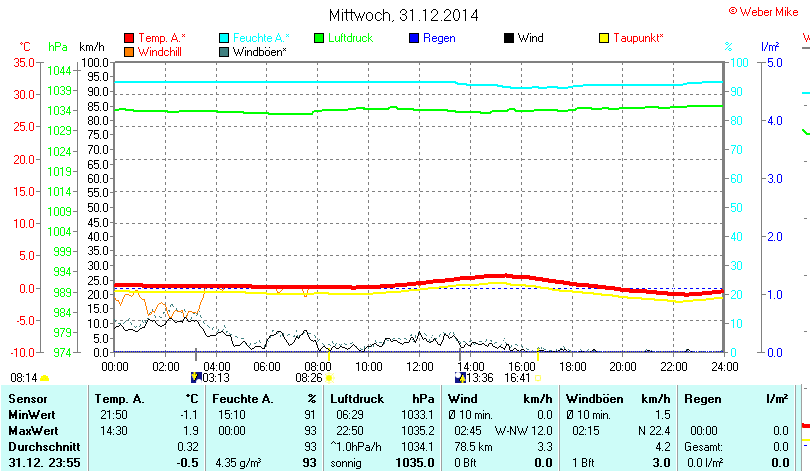Click the sonnig weather status text
This screenshot has height=471, width=810.
pos(346,463)
